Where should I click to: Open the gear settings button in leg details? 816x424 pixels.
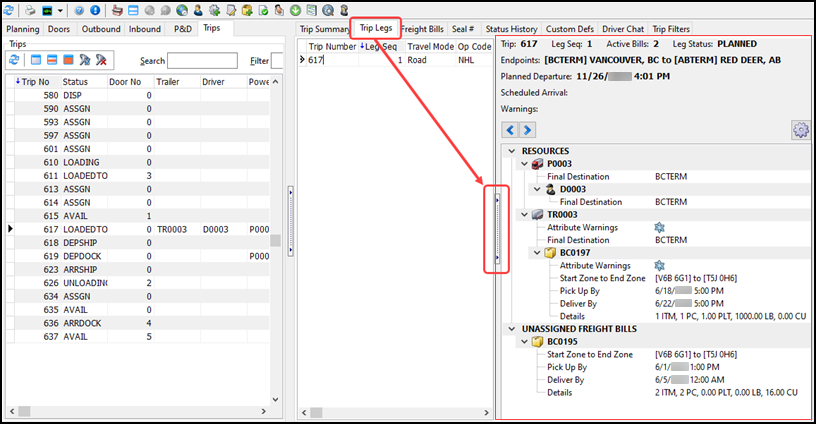pyautogui.click(x=799, y=130)
